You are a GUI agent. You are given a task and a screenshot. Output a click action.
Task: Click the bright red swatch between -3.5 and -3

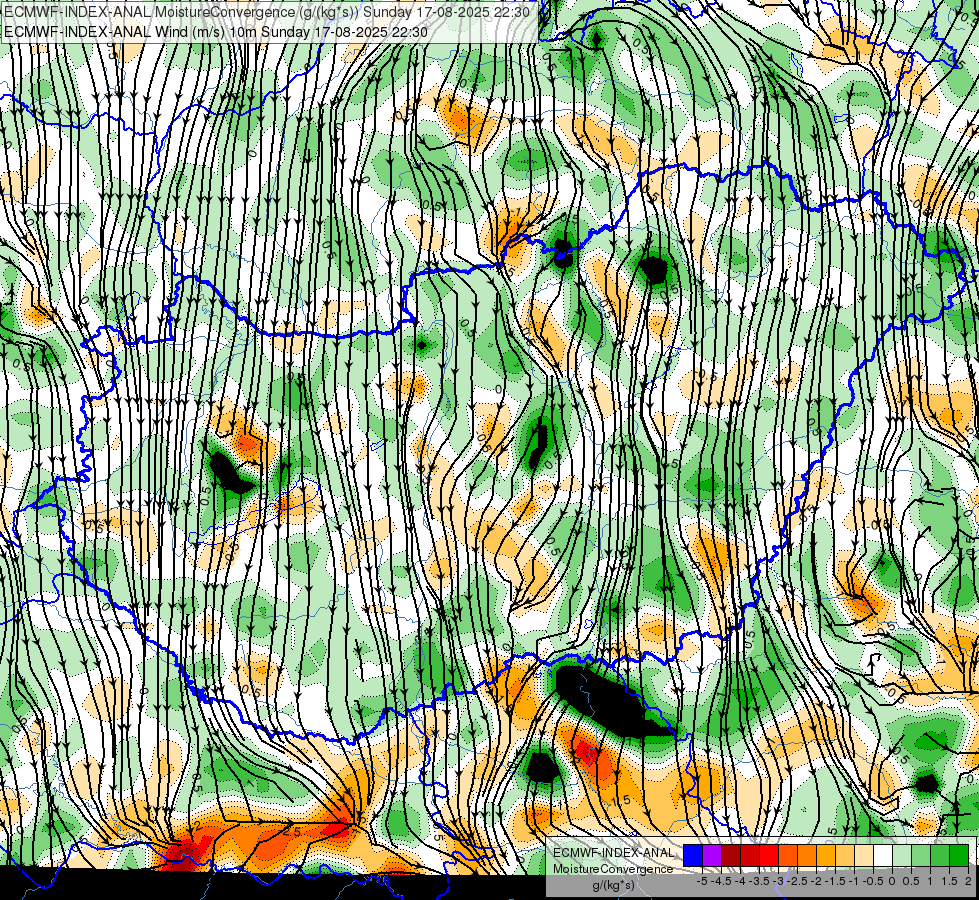769,856
